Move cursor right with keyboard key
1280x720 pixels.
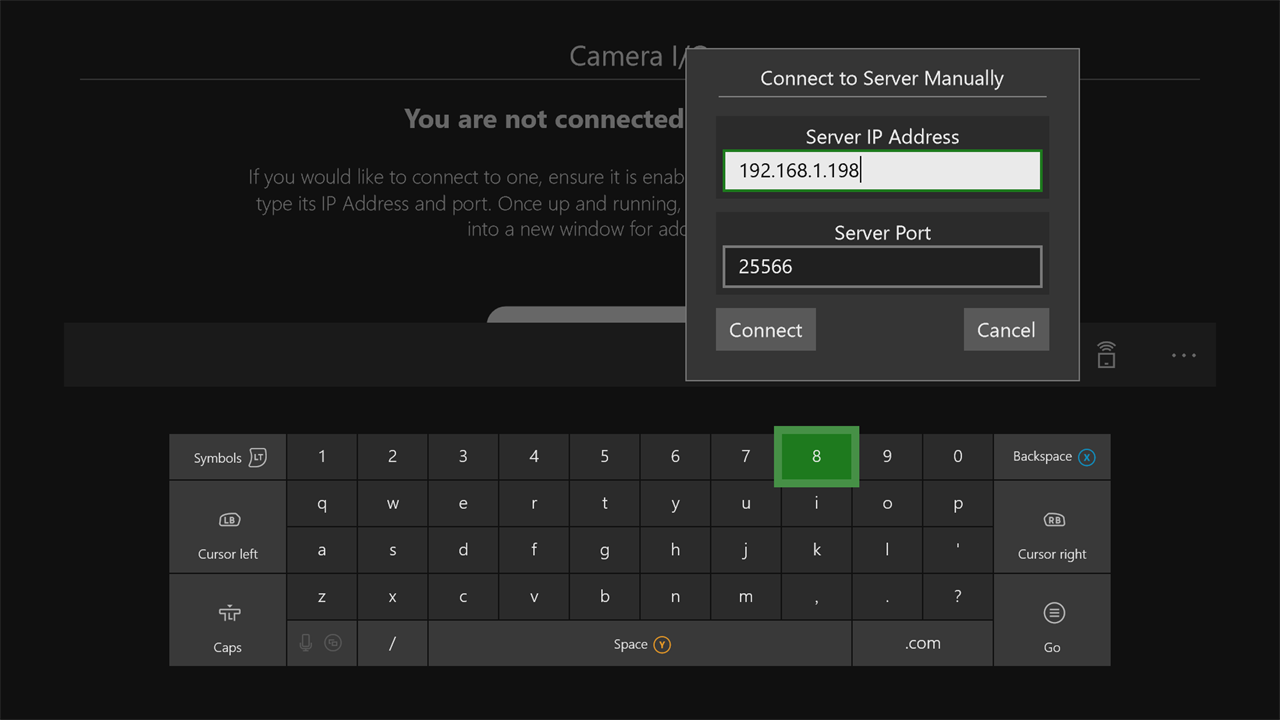point(1052,527)
